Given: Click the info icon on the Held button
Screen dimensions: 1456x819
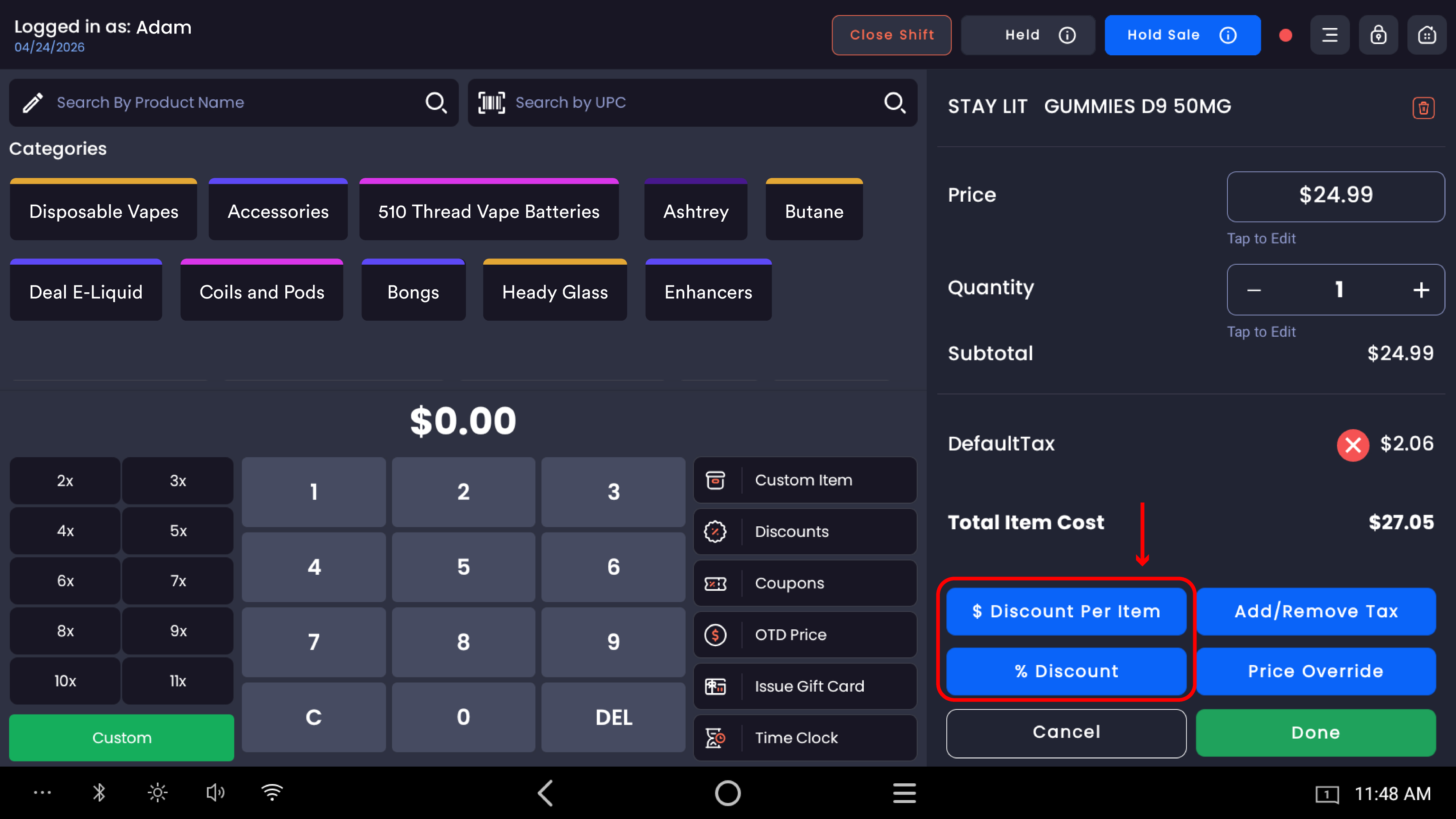Looking at the screenshot, I should click(x=1067, y=35).
